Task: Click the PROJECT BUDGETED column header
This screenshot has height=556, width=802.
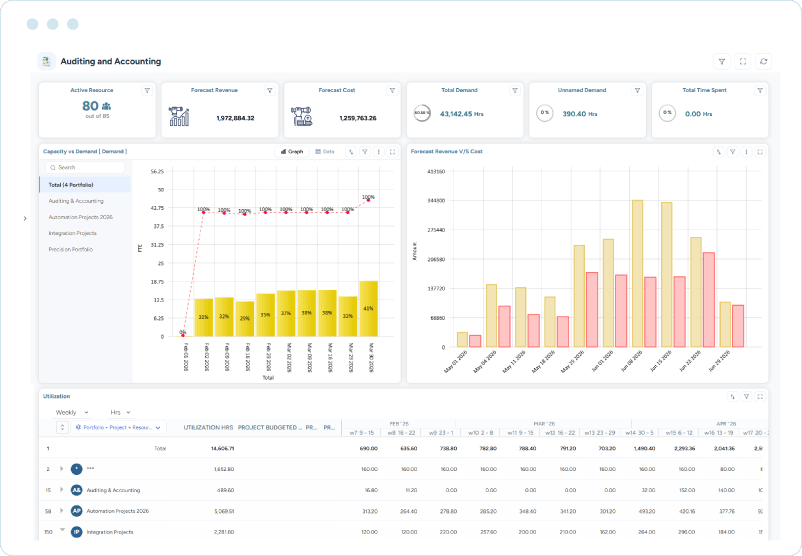Action: 270,428
